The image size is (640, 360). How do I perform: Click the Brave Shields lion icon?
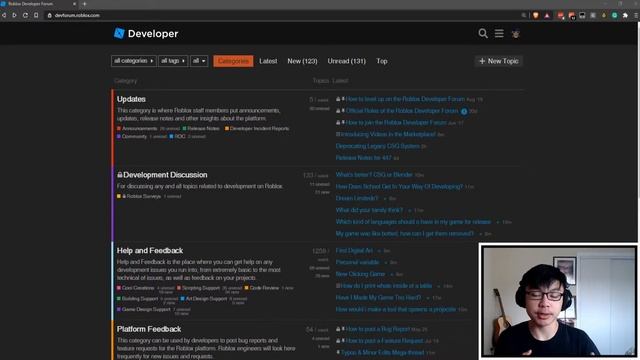click(x=536, y=15)
